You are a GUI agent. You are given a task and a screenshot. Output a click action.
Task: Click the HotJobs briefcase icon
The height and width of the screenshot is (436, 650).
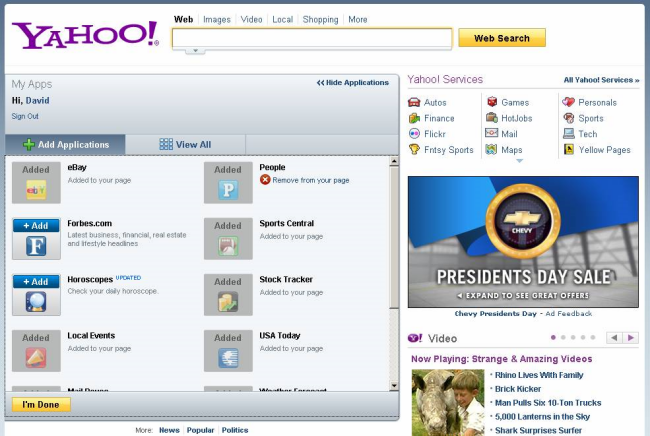click(x=492, y=118)
